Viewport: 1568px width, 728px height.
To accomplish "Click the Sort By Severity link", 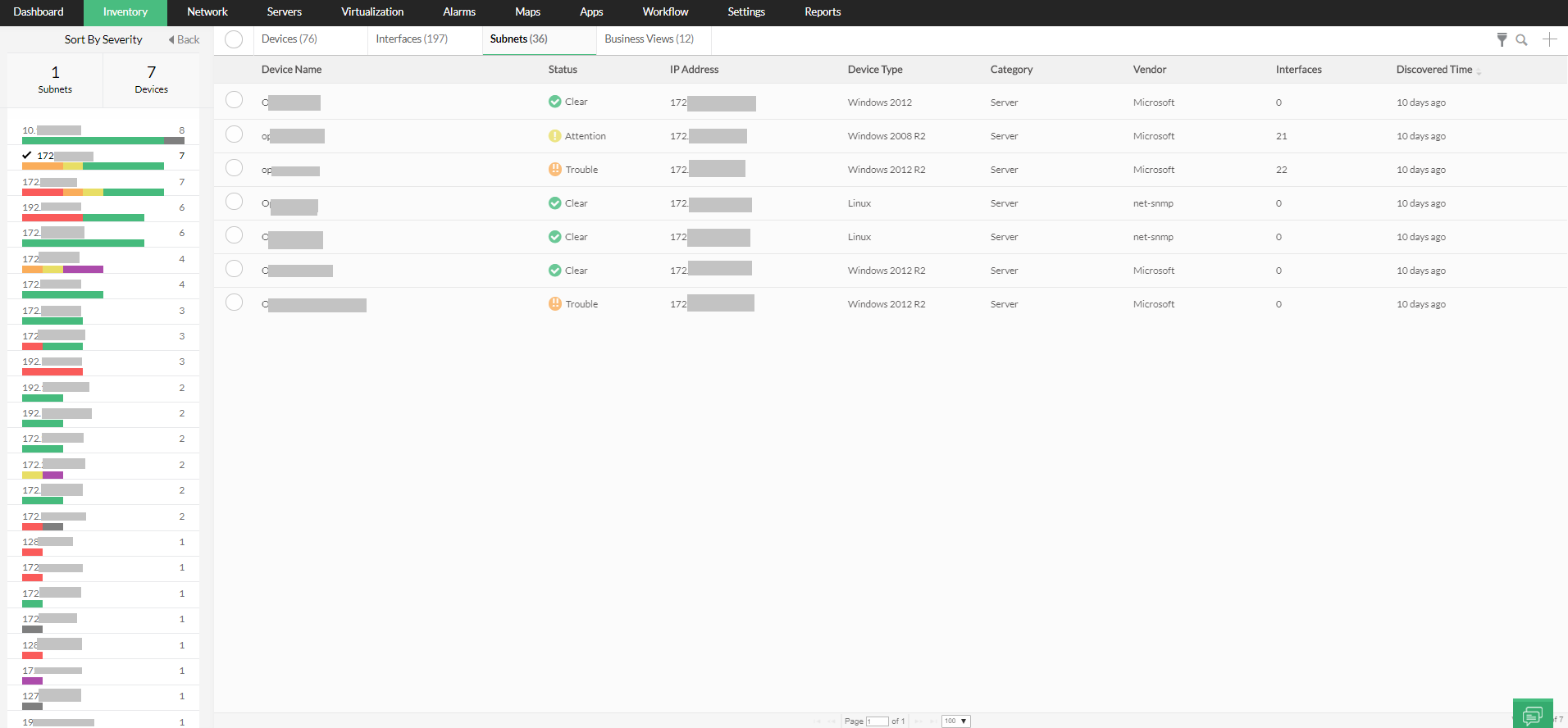I will (x=103, y=39).
